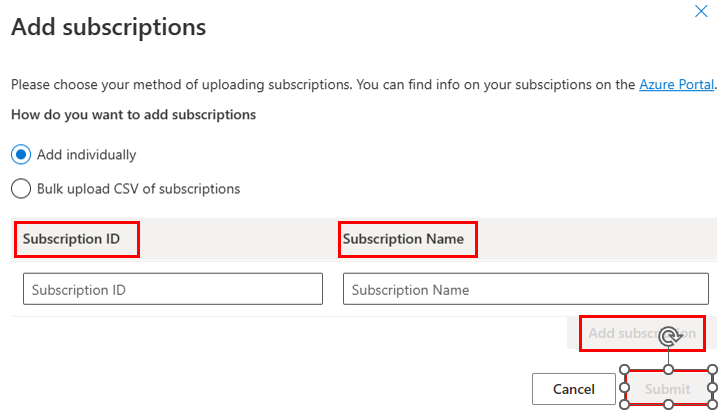Select the Add individually radio button
The image size is (727, 417).
[x=21, y=154]
